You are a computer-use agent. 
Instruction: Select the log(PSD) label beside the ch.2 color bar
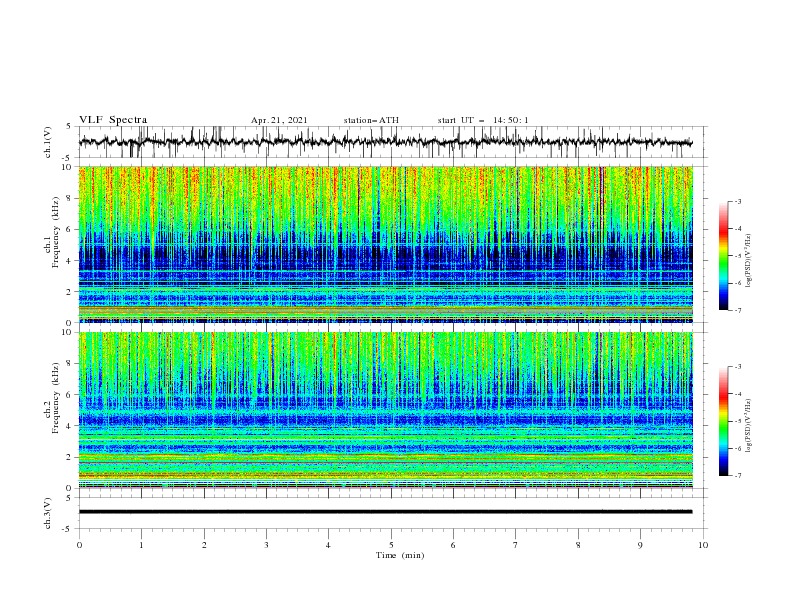tap(750, 426)
